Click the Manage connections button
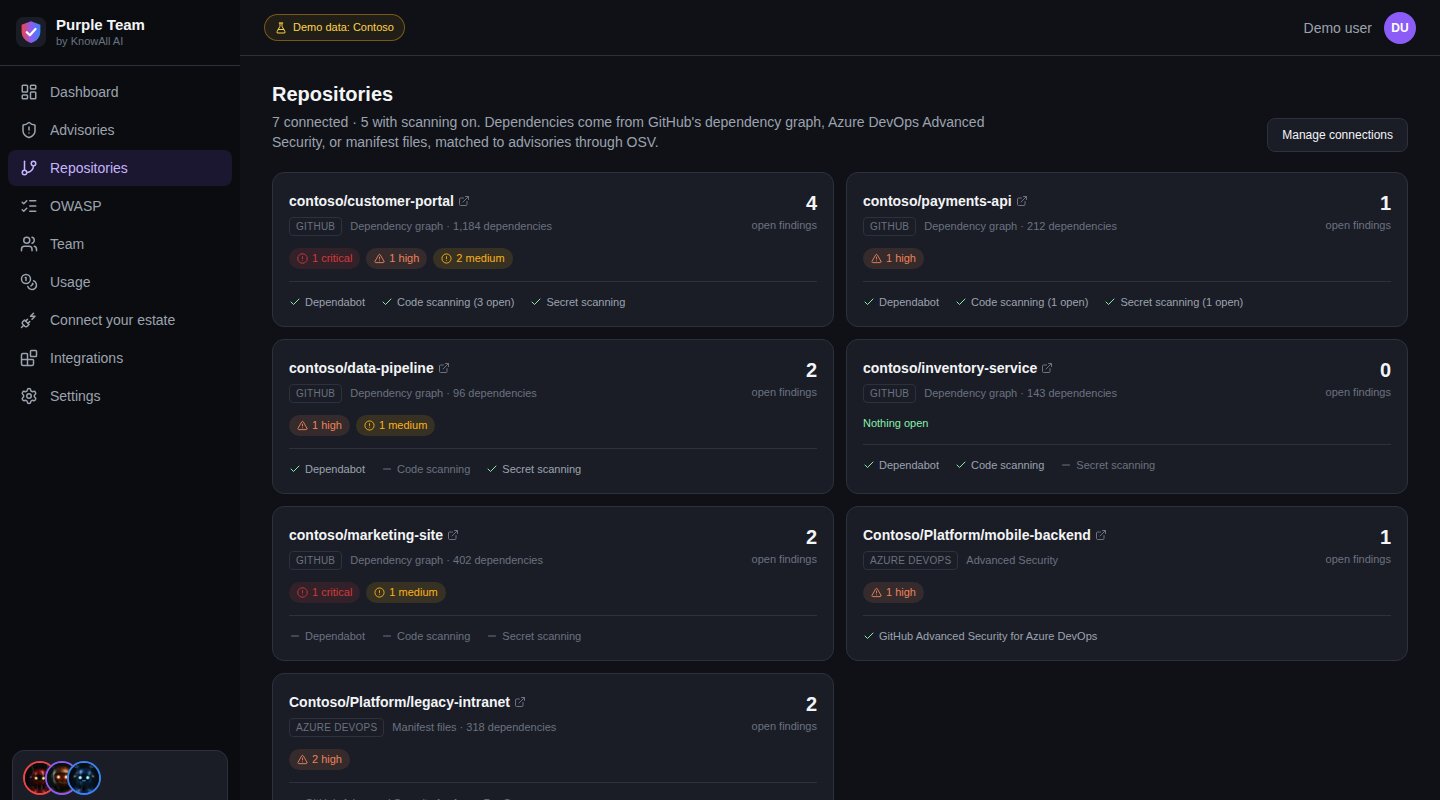This screenshot has width=1440, height=800. [1337, 135]
